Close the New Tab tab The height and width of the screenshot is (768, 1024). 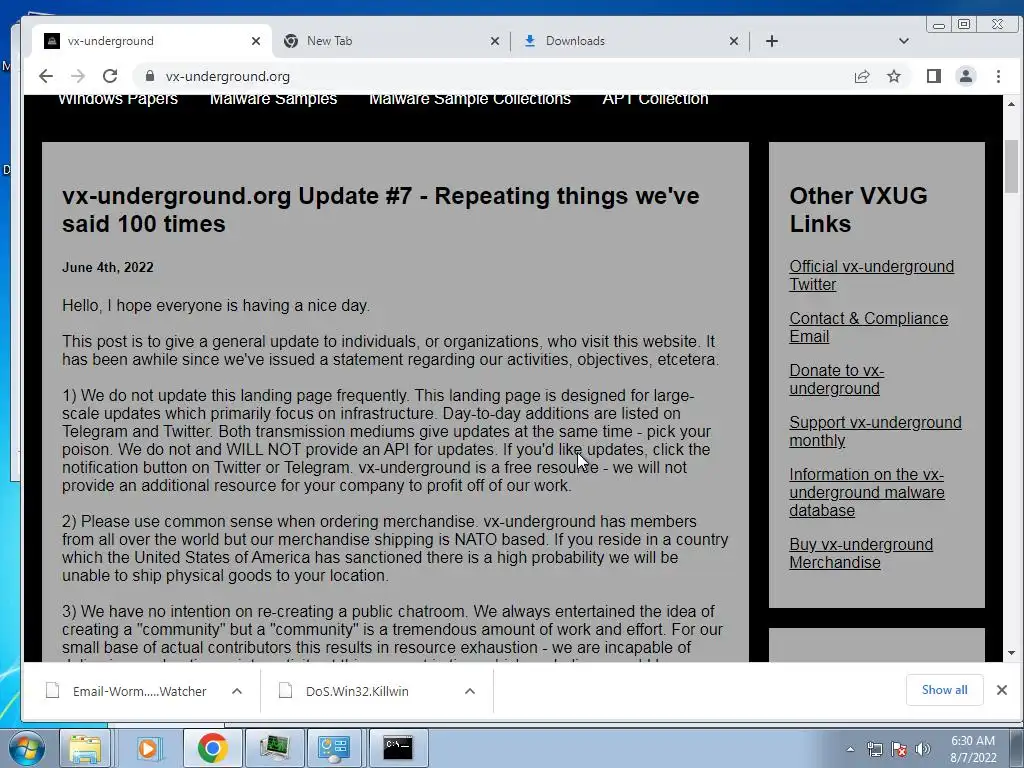click(494, 41)
